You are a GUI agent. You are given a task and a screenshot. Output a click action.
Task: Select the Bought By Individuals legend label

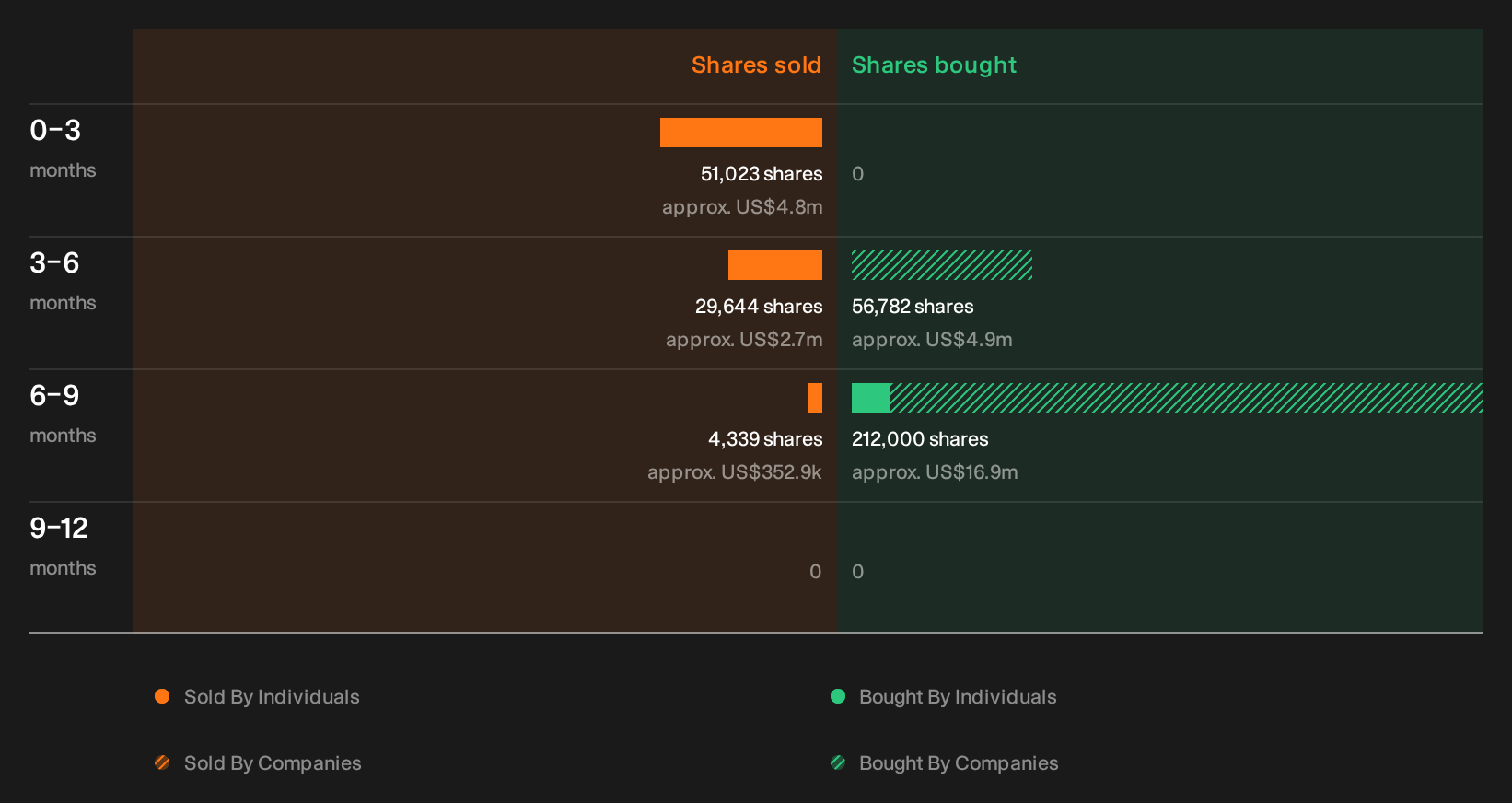pyautogui.click(x=958, y=697)
